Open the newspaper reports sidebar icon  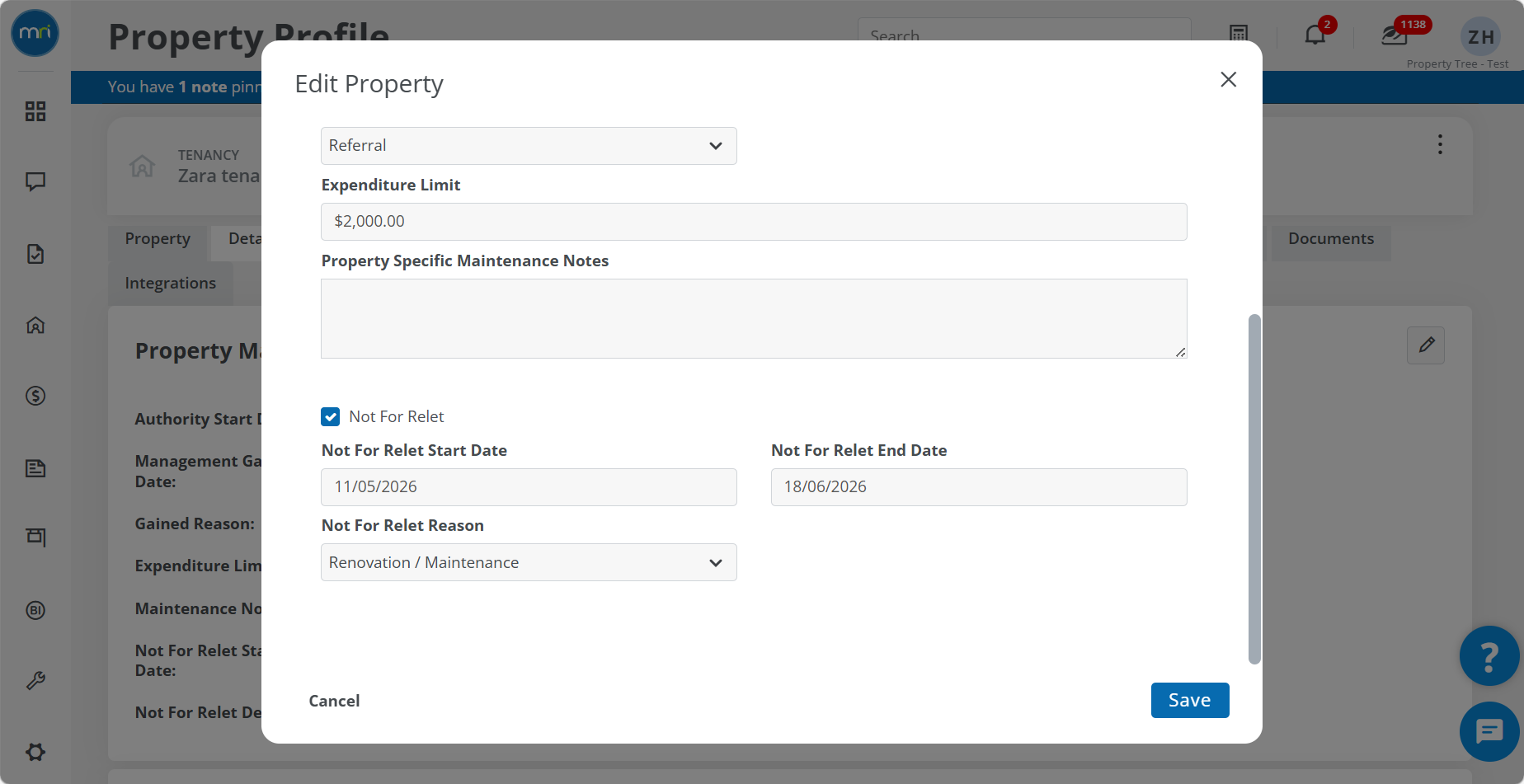[x=35, y=468]
